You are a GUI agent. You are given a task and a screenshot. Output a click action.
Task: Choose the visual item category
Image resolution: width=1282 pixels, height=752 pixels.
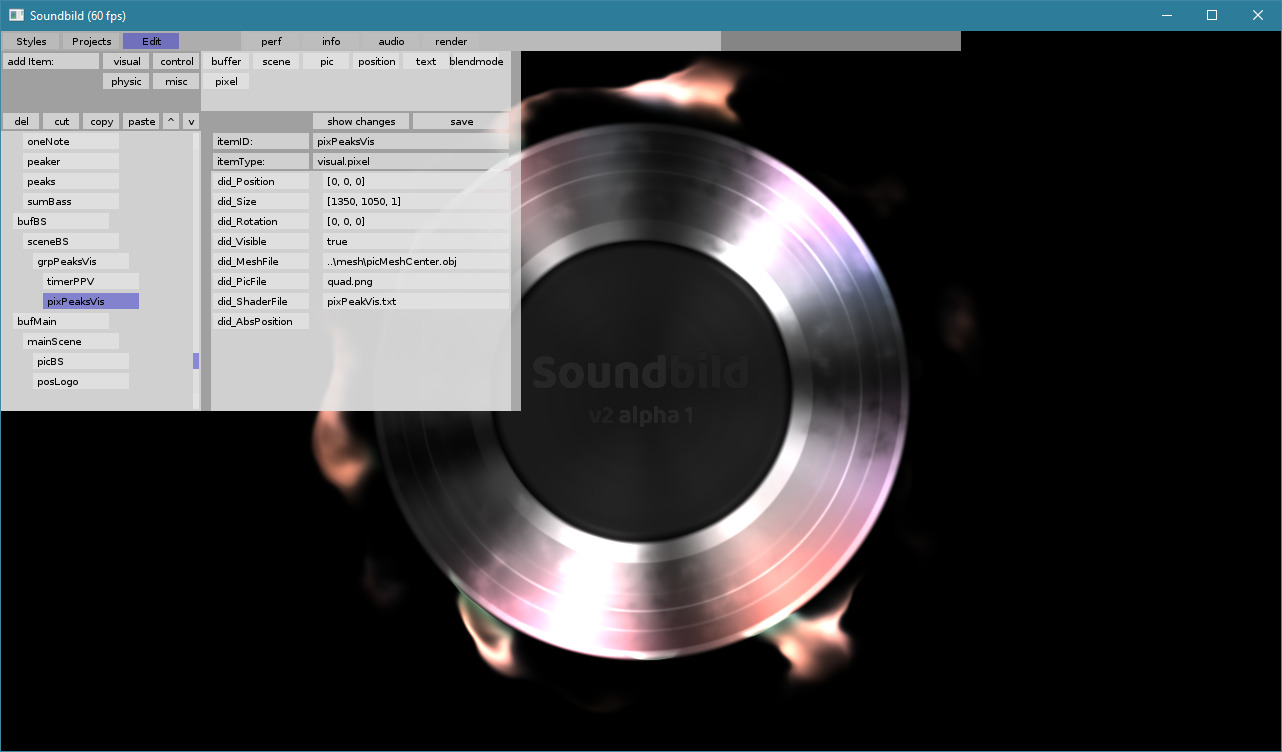tap(126, 61)
